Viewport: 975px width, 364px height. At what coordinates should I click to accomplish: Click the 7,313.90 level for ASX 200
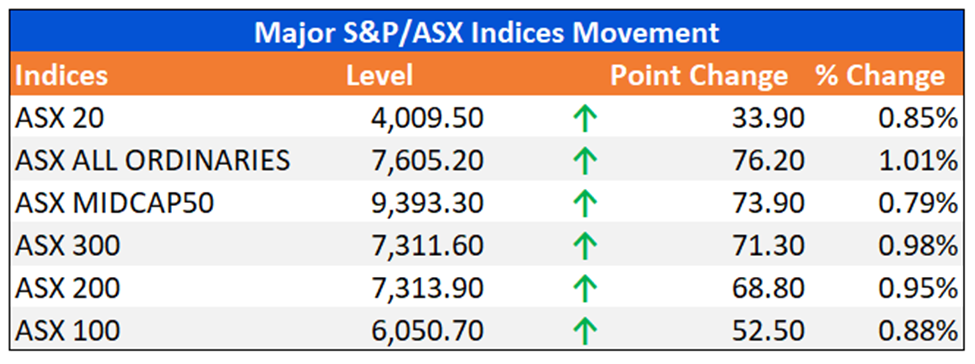[427, 288]
